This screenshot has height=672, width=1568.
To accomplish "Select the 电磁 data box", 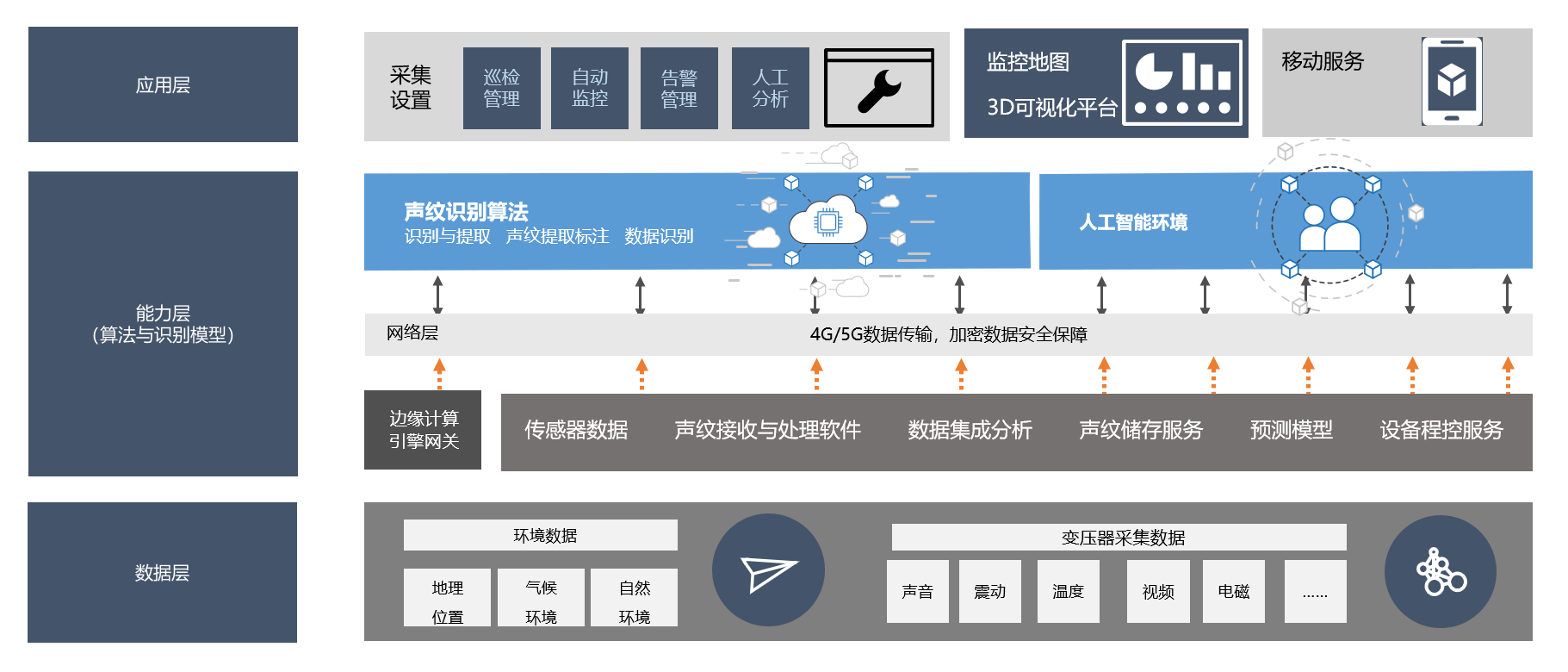I will point(1233,591).
